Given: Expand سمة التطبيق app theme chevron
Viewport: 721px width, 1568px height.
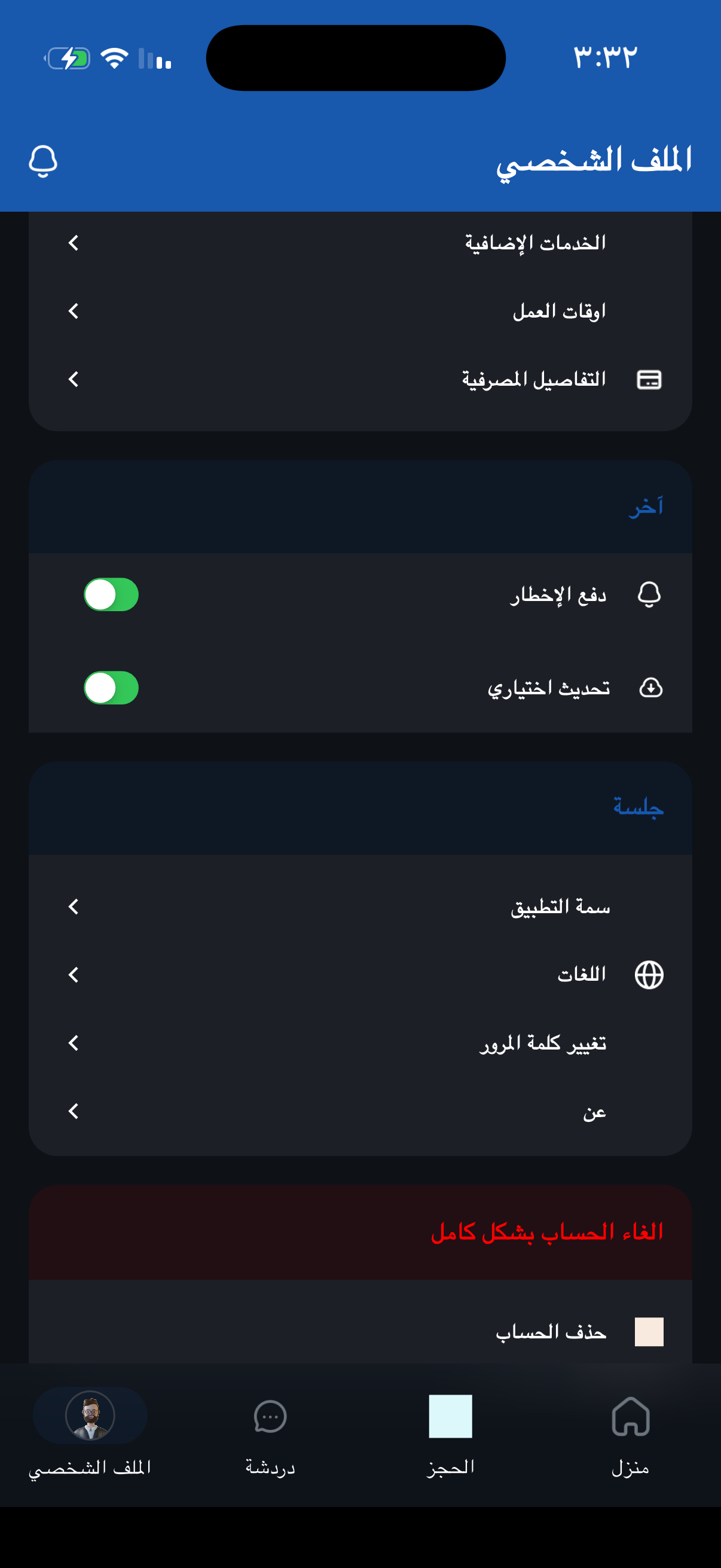Looking at the screenshot, I should click(74, 907).
